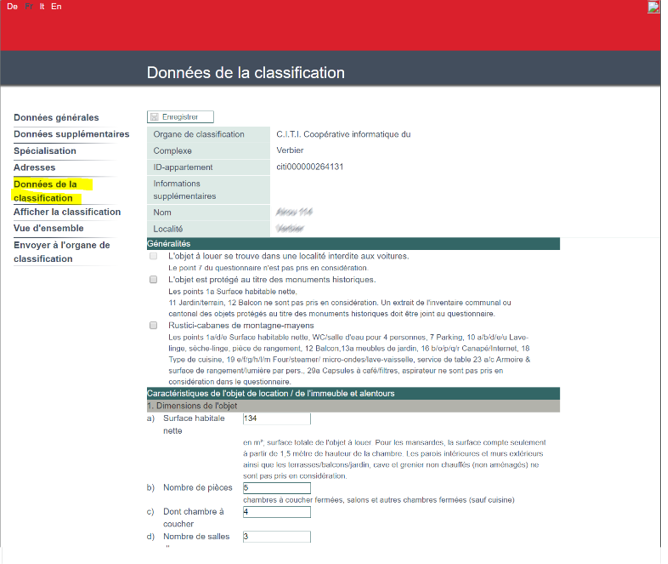Switch language to En
The height and width of the screenshot is (564, 668).
(x=56, y=6)
